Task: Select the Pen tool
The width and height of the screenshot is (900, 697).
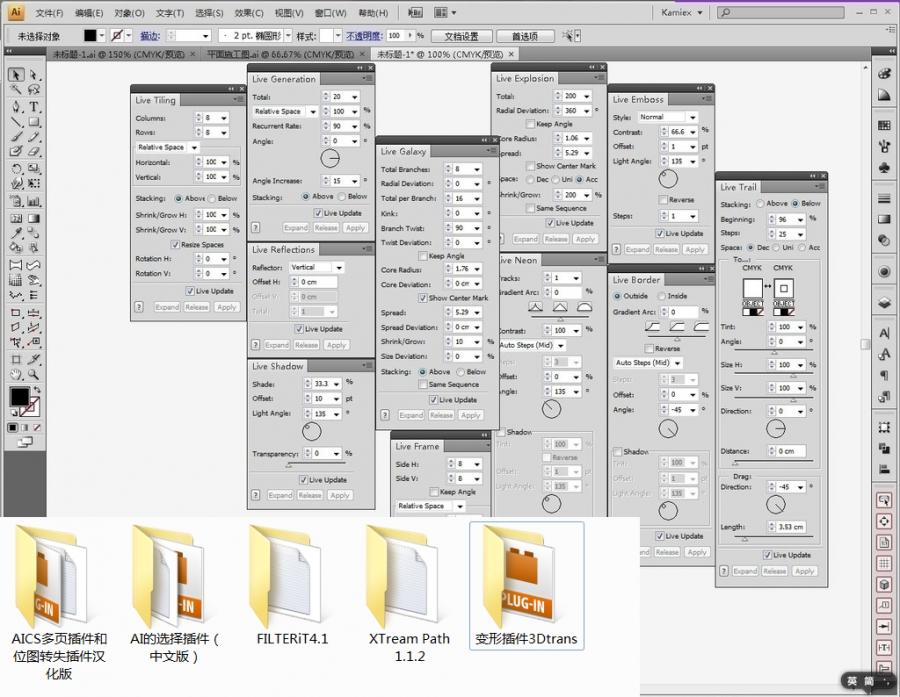Action: click(16, 107)
